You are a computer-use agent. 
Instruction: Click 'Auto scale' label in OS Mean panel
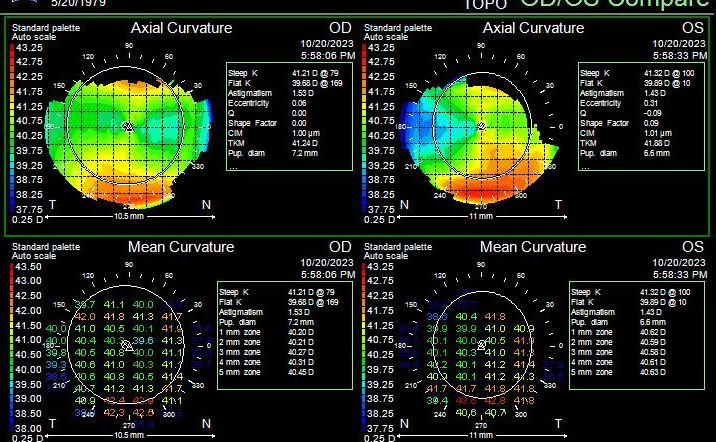[386, 256]
